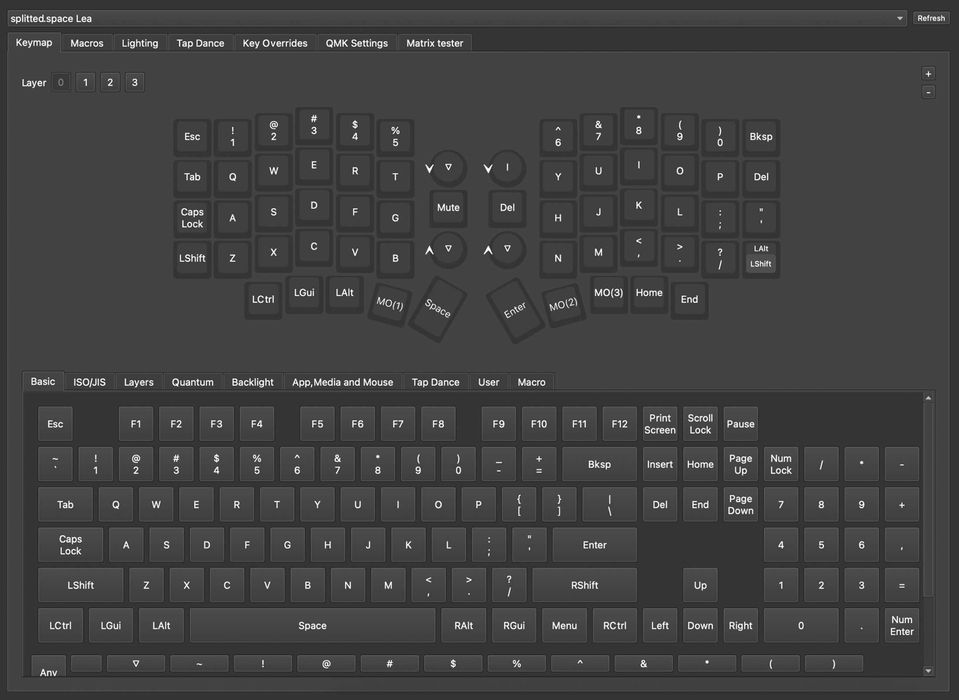Pick the Page Up keycode

741,464
